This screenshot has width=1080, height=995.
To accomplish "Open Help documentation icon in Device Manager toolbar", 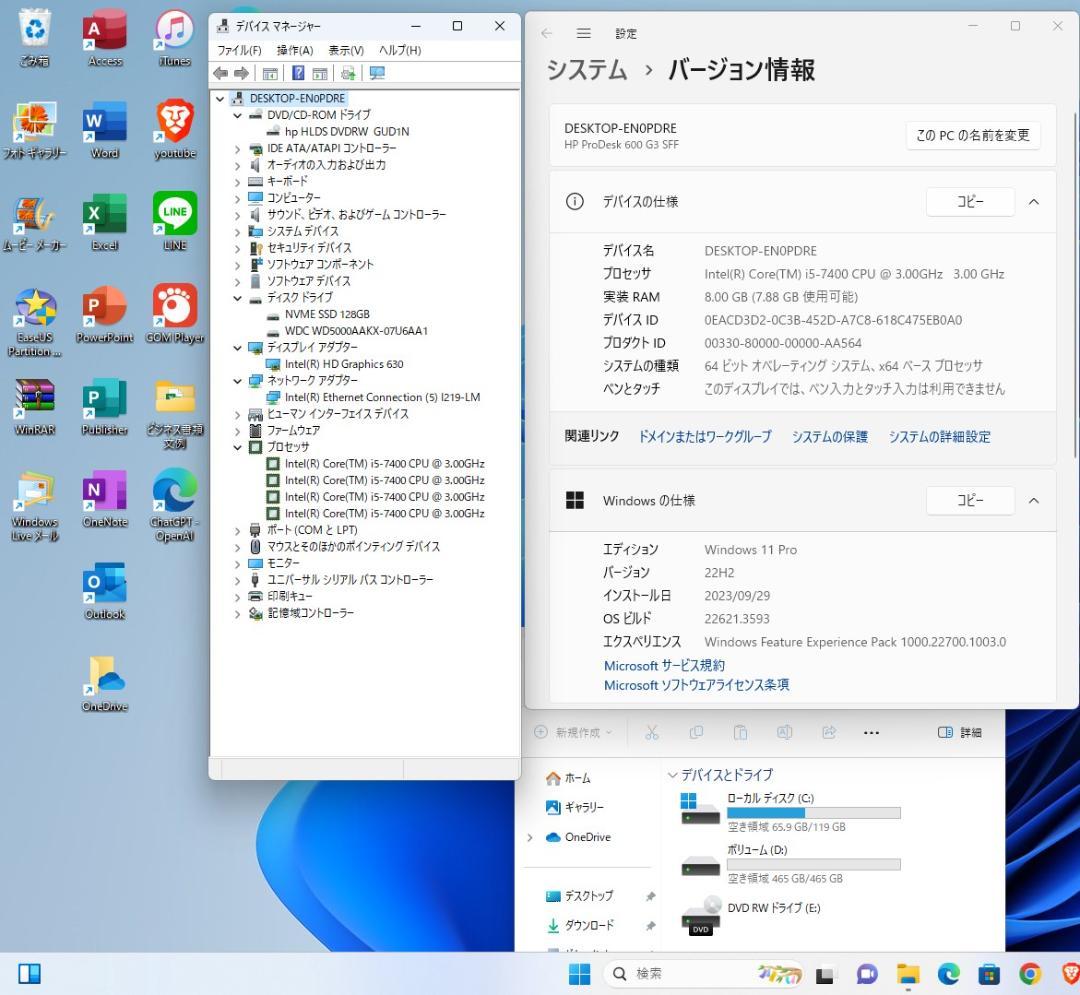I will (x=300, y=72).
